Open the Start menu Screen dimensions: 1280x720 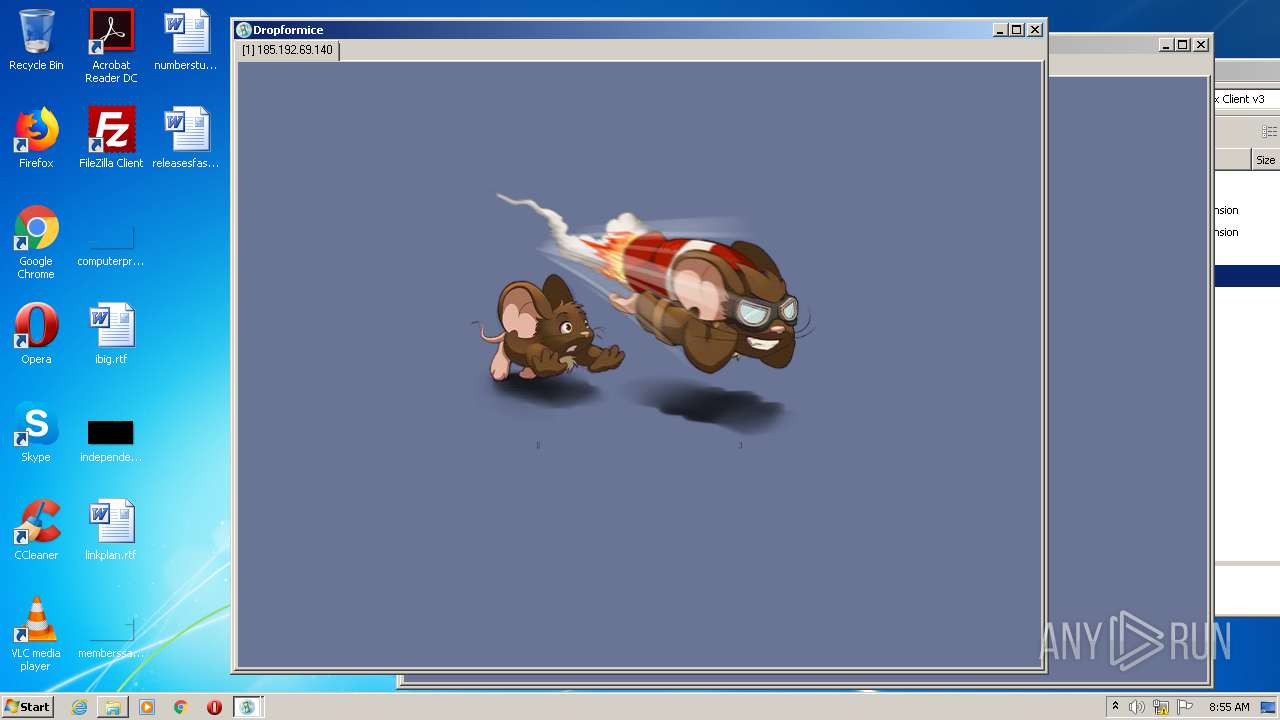point(28,707)
